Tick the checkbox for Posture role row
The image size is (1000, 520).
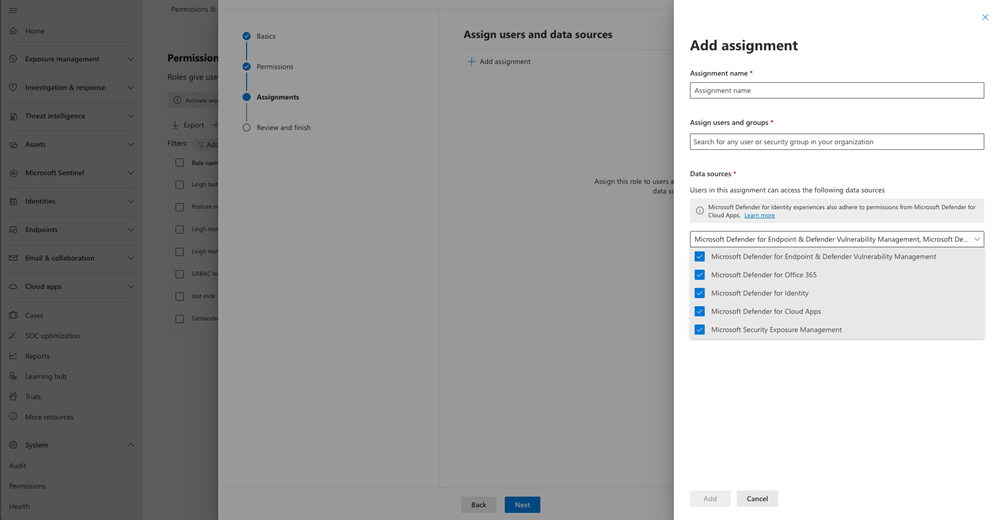[x=179, y=207]
